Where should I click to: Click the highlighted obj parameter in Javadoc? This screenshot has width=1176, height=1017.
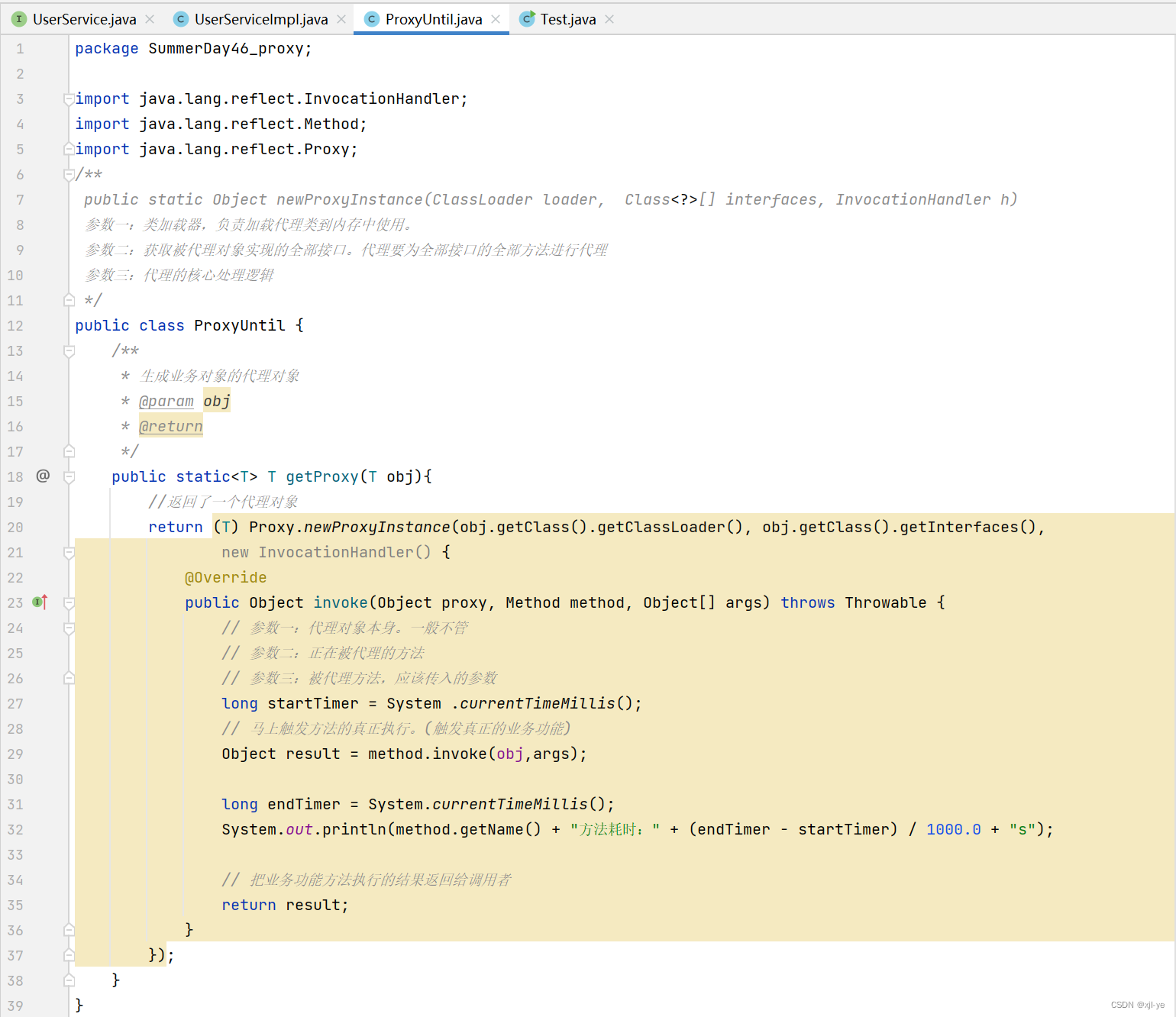(x=217, y=401)
